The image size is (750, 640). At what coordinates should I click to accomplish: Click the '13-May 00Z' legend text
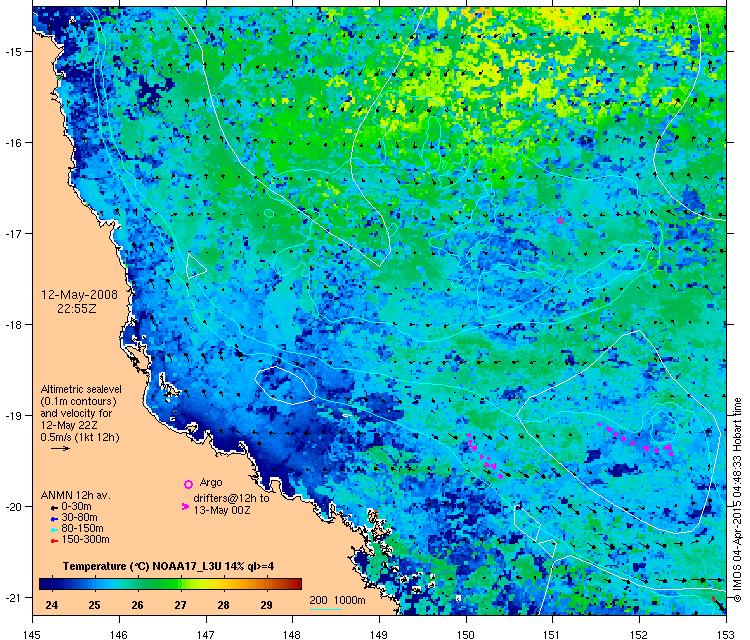click(x=222, y=510)
